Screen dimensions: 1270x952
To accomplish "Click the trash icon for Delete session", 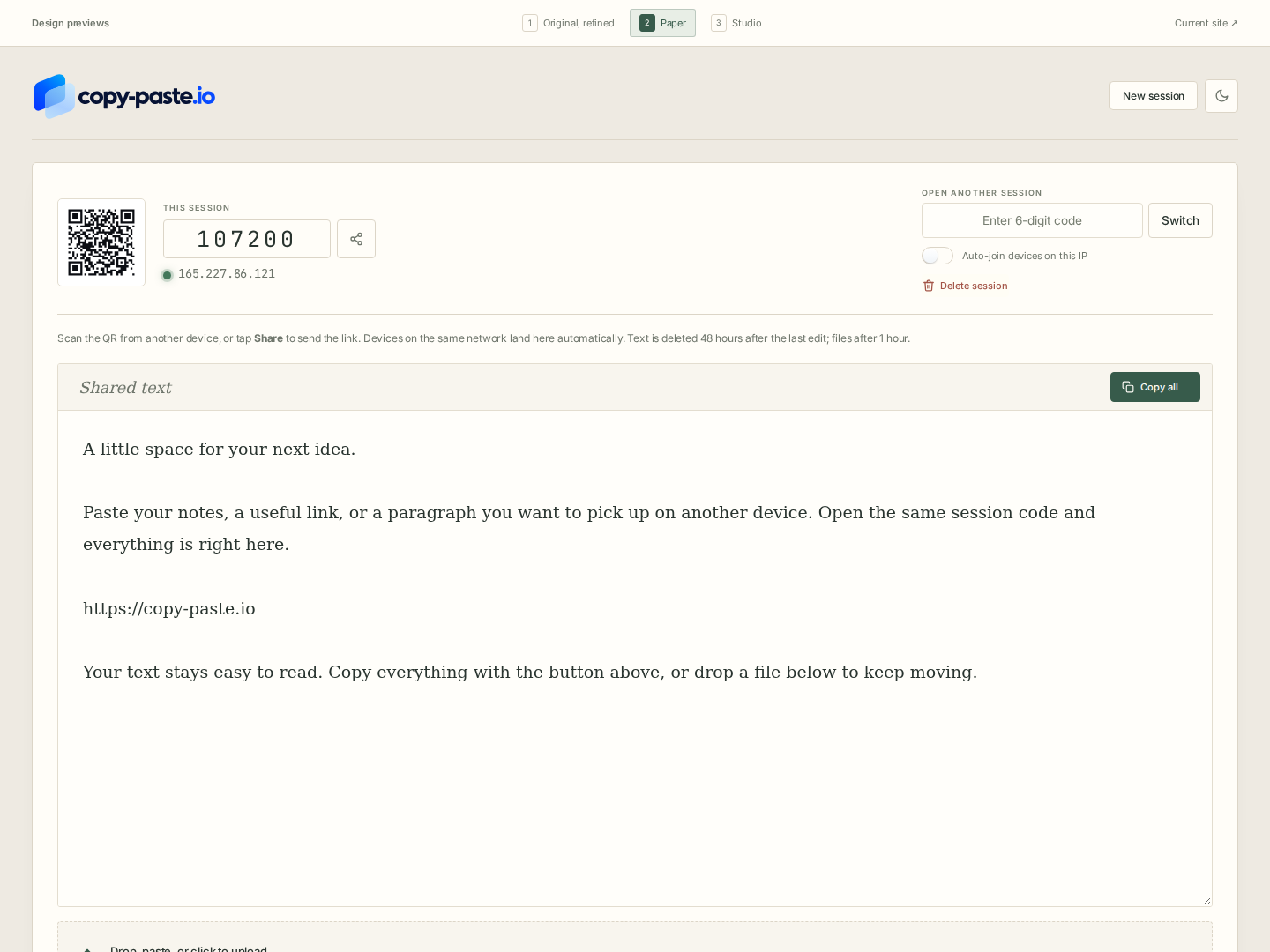I will (x=929, y=286).
